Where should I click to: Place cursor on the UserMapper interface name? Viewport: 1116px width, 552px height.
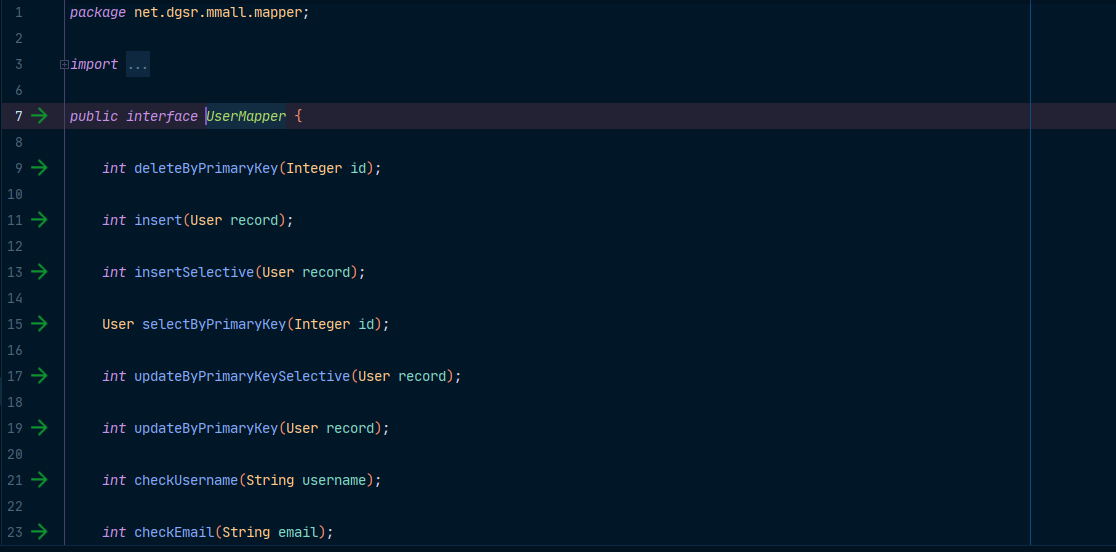246,117
